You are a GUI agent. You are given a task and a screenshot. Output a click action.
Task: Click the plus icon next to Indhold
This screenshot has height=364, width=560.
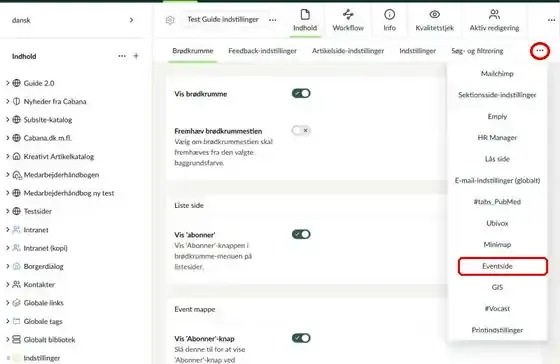[136, 56]
